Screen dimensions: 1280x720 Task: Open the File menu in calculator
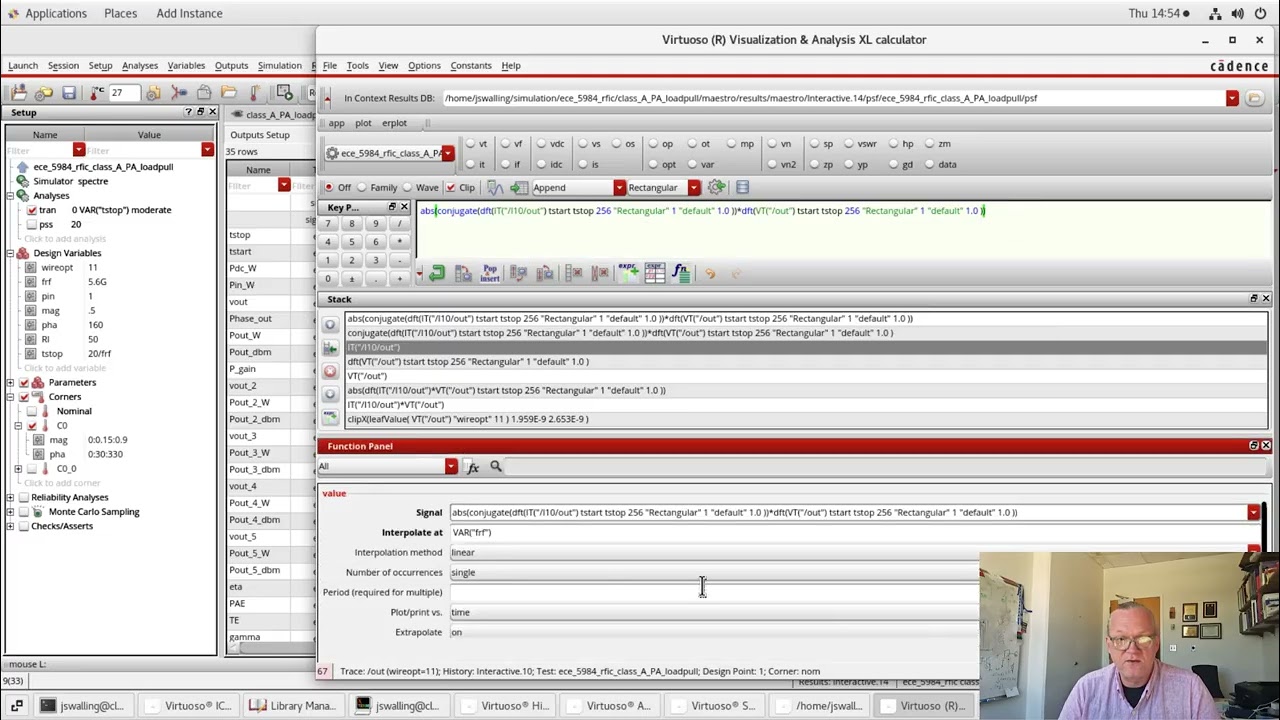(329, 65)
